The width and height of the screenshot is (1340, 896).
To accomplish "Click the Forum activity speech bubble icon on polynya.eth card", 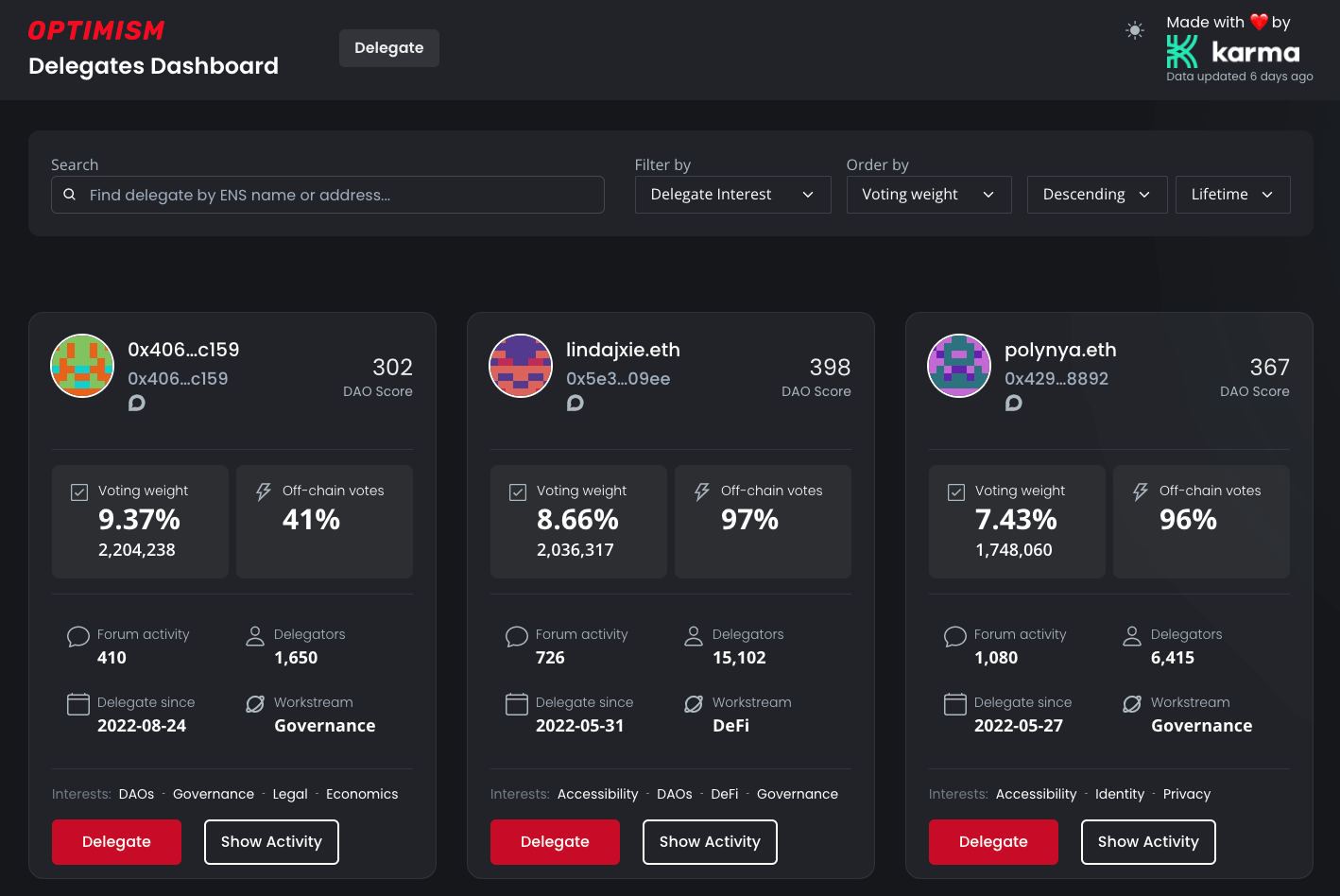I will point(955,636).
